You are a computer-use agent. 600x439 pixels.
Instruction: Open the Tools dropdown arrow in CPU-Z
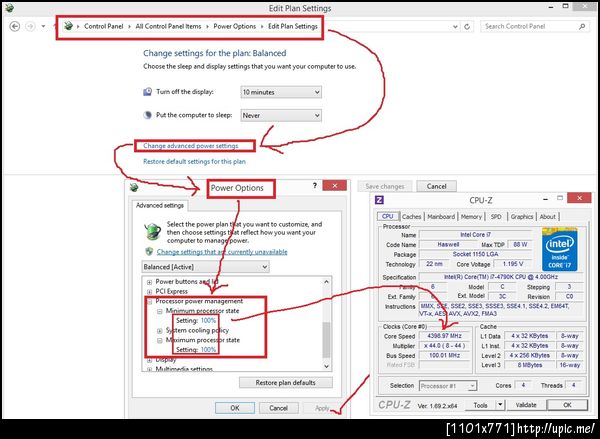(500, 405)
